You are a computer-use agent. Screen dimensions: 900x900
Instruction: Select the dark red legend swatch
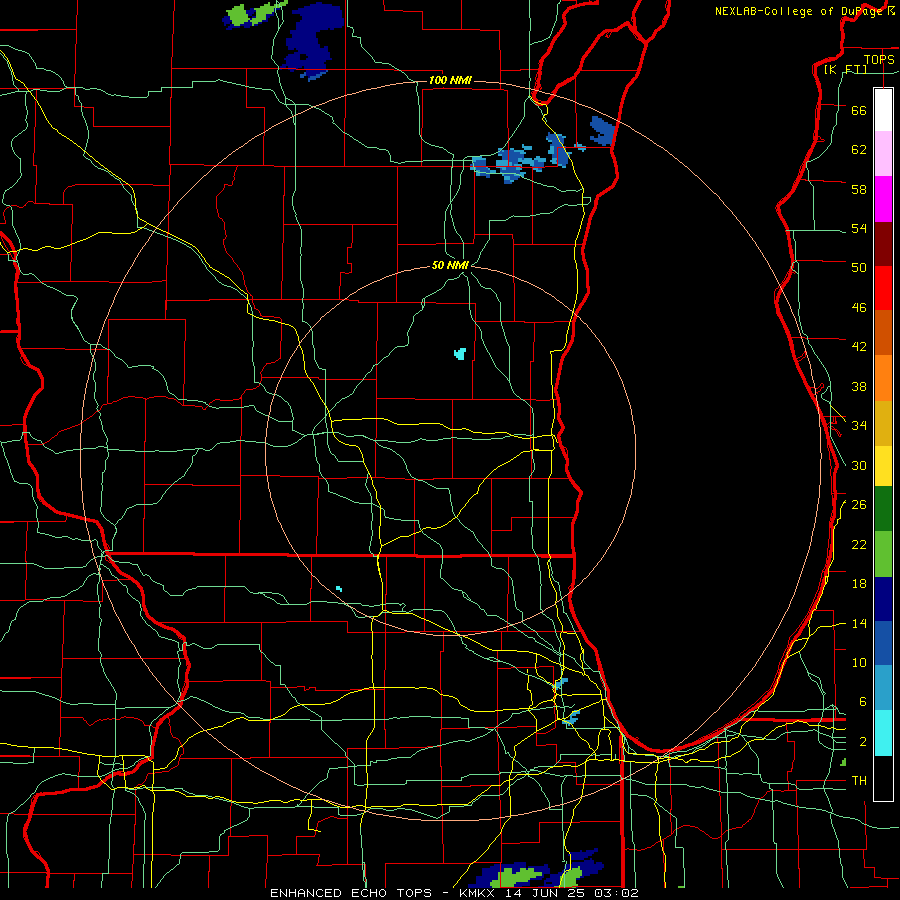click(x=883, y=244)
